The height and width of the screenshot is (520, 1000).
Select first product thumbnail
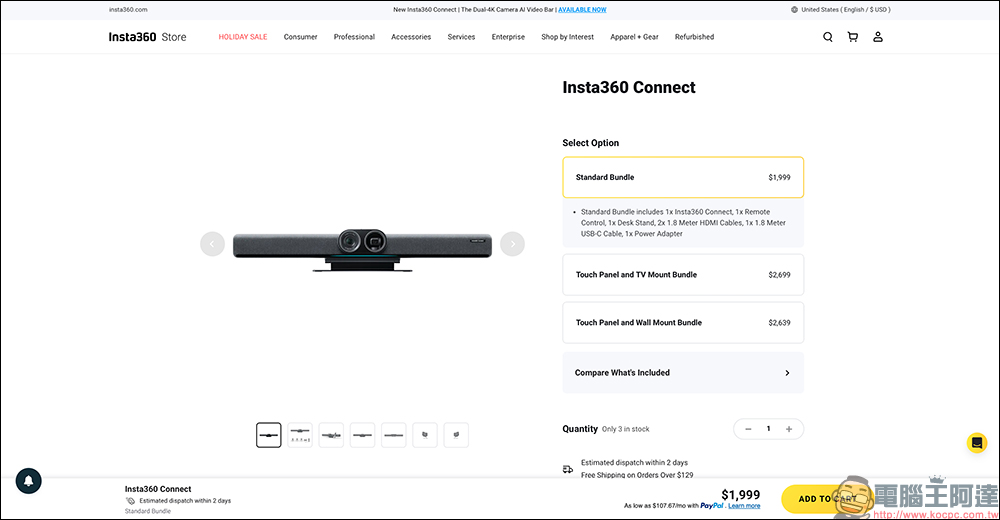[268, 435]
